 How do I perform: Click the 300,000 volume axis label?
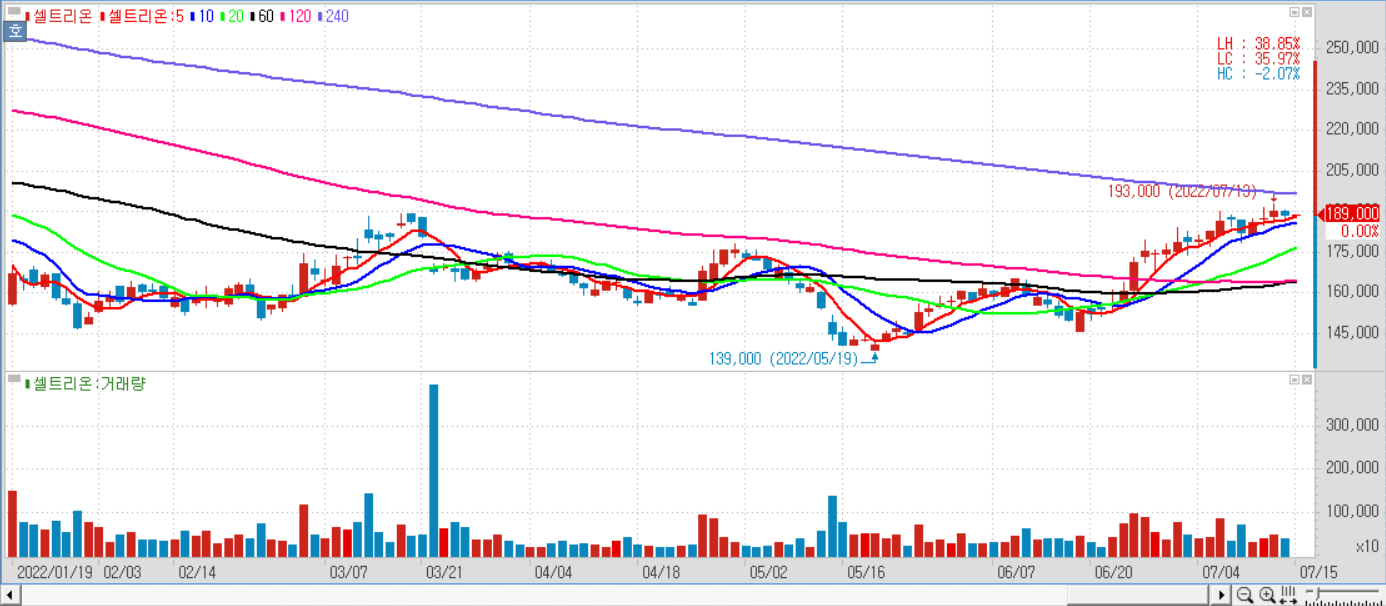tap(1352, 424)
